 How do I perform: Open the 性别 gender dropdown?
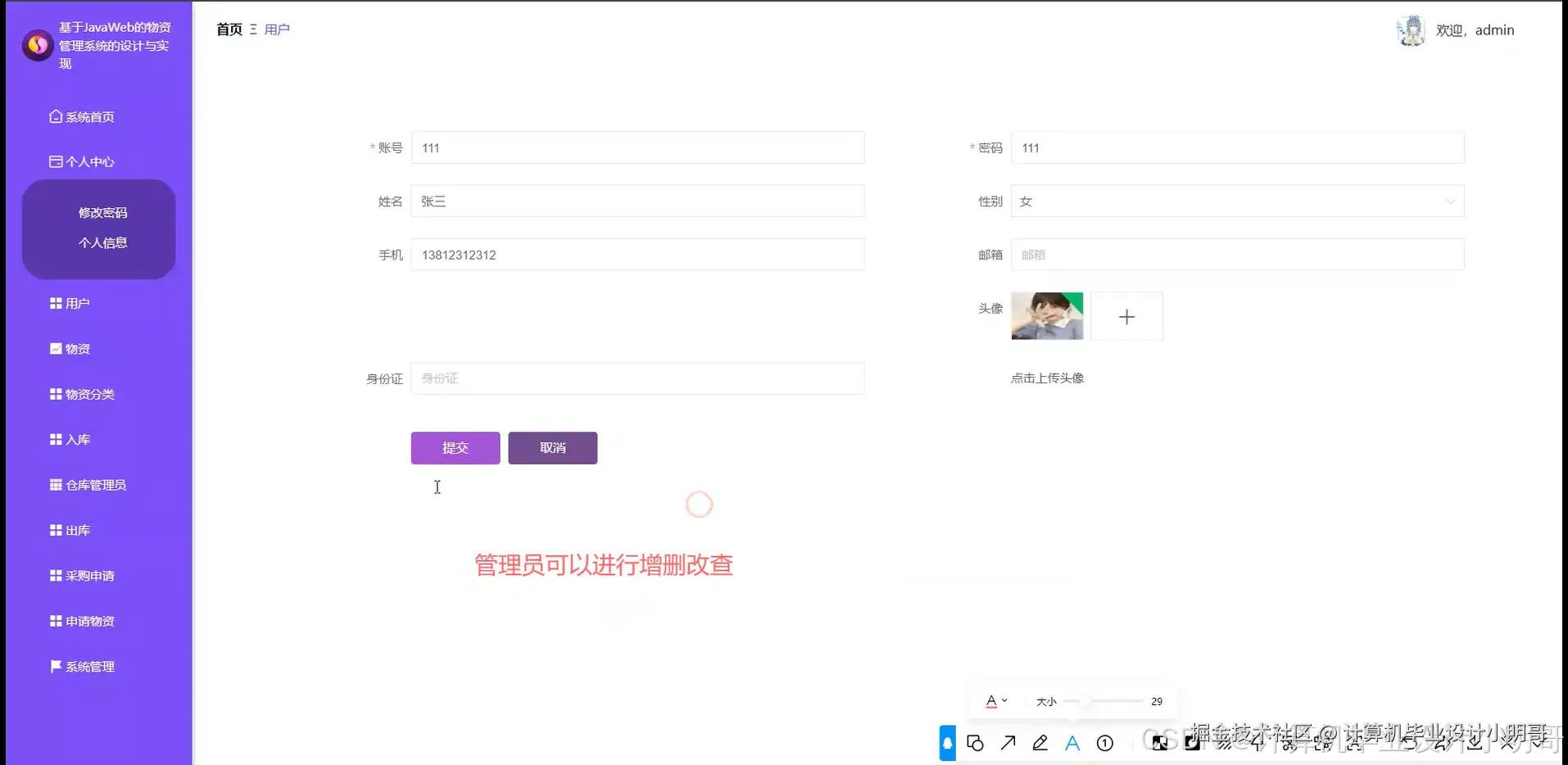pyautogui.click(x=1237, y=201)
